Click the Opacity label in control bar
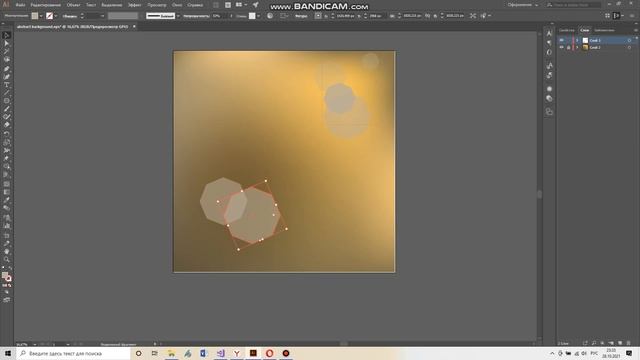The height and width of the screenshot is (360, 640). [x=196, y=16]
